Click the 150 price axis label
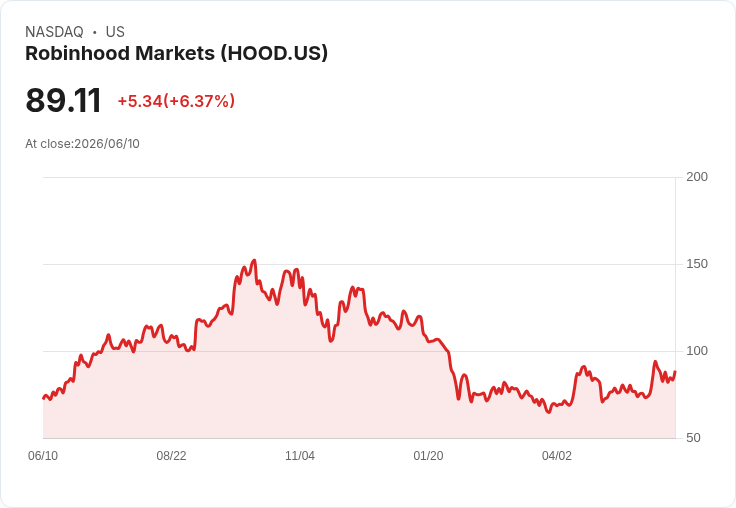Screen dimensions: 736x508 pos(697,264)
